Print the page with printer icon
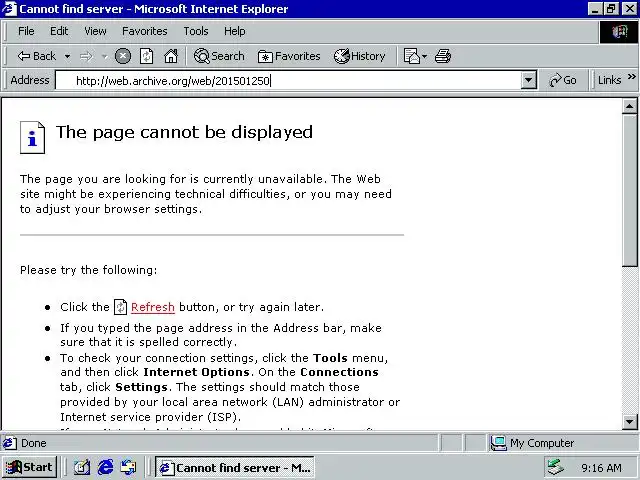The image size is (640, 480). coord(443,56)
